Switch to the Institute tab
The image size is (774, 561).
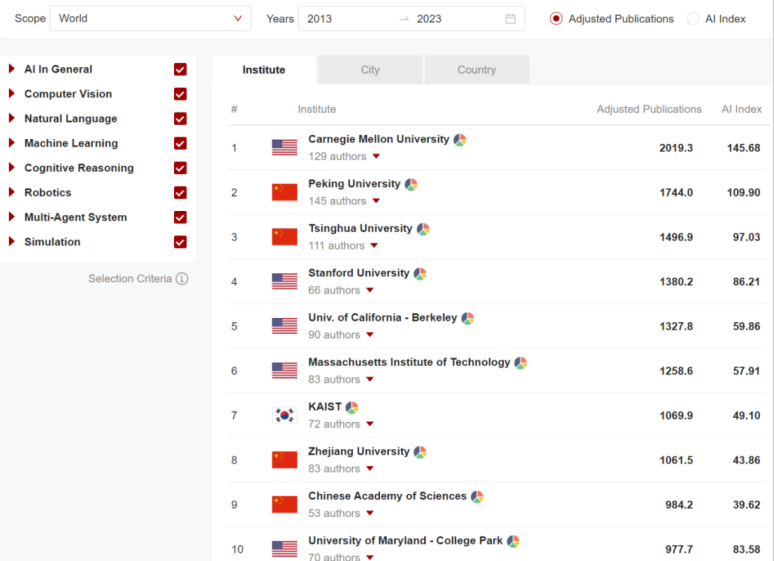pos(264,70)
